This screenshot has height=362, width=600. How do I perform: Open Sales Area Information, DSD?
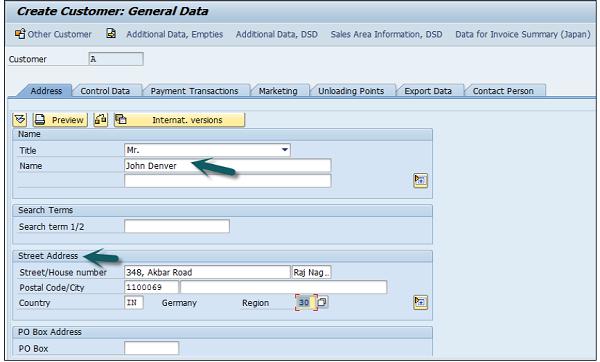click(386, 34)
